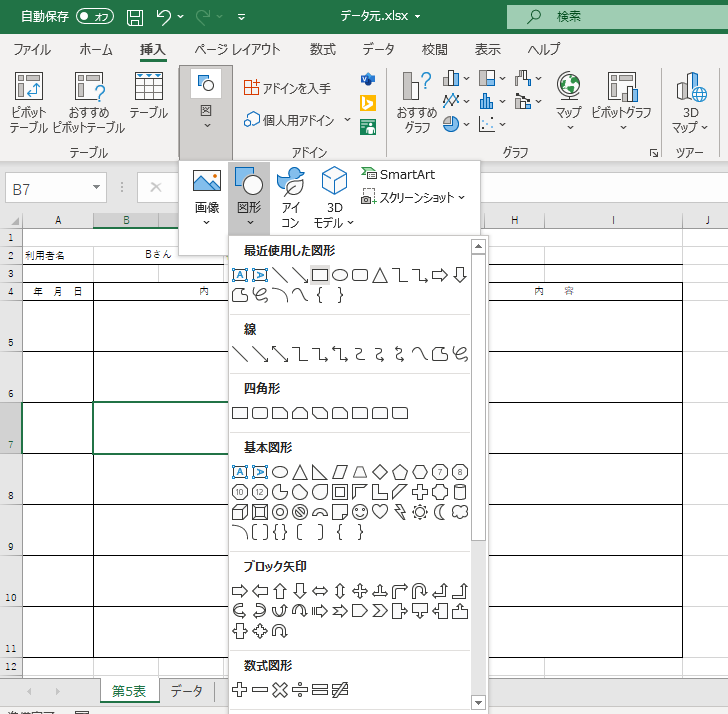Click the Undo arrow icon

point(163,17)
